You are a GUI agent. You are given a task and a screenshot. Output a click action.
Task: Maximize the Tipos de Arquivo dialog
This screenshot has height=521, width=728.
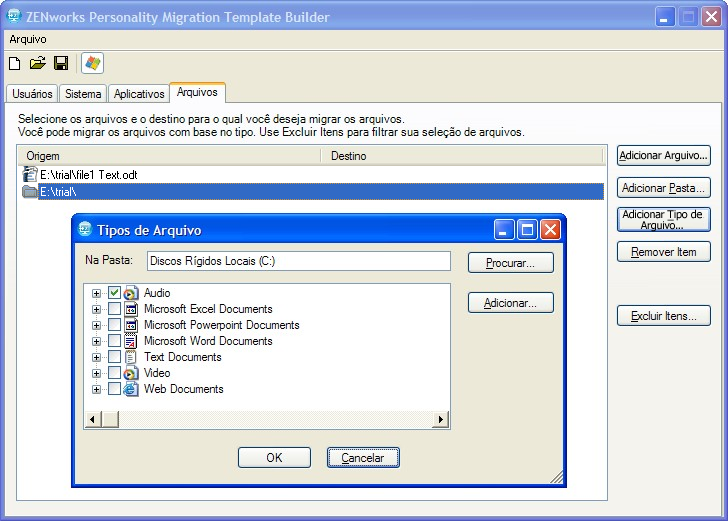pyautogui.click(x=527, y=229)
